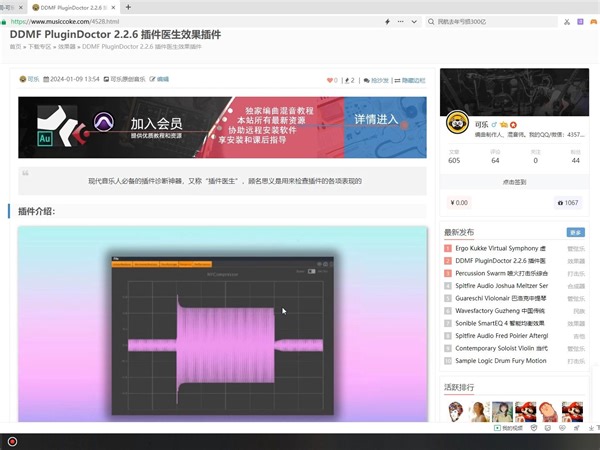
Task: Open Spitfire Audio Fred Poirier post
Action: [501, 336]
